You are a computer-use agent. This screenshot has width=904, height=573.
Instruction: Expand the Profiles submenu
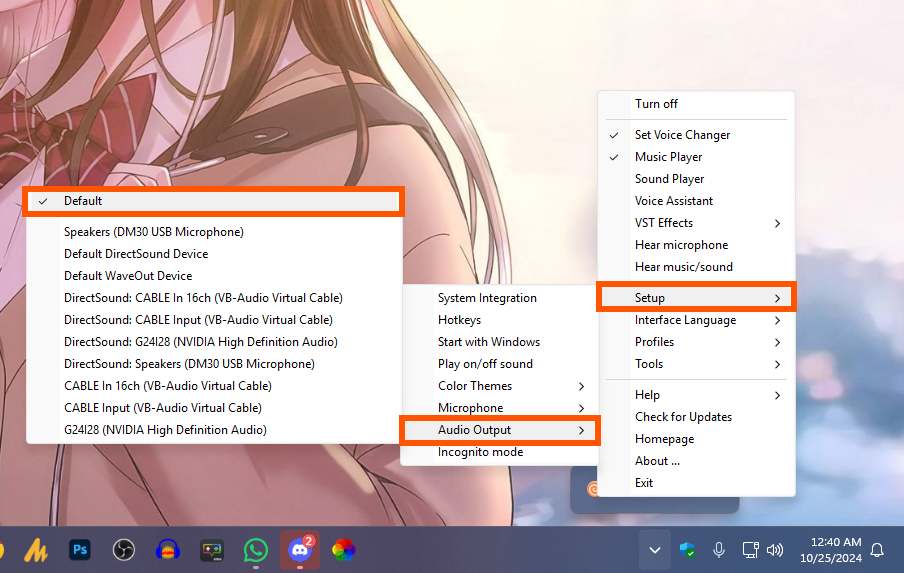[x=696, y=342]
